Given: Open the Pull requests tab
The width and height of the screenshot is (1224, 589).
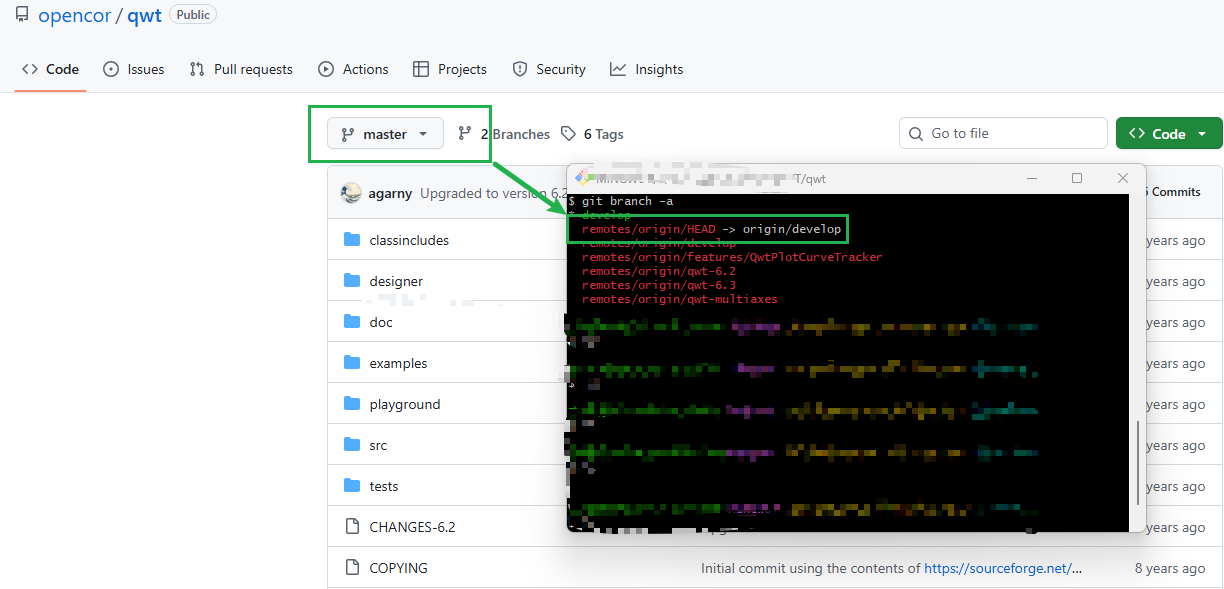Looking at the screenshot, I should [241, 69].
